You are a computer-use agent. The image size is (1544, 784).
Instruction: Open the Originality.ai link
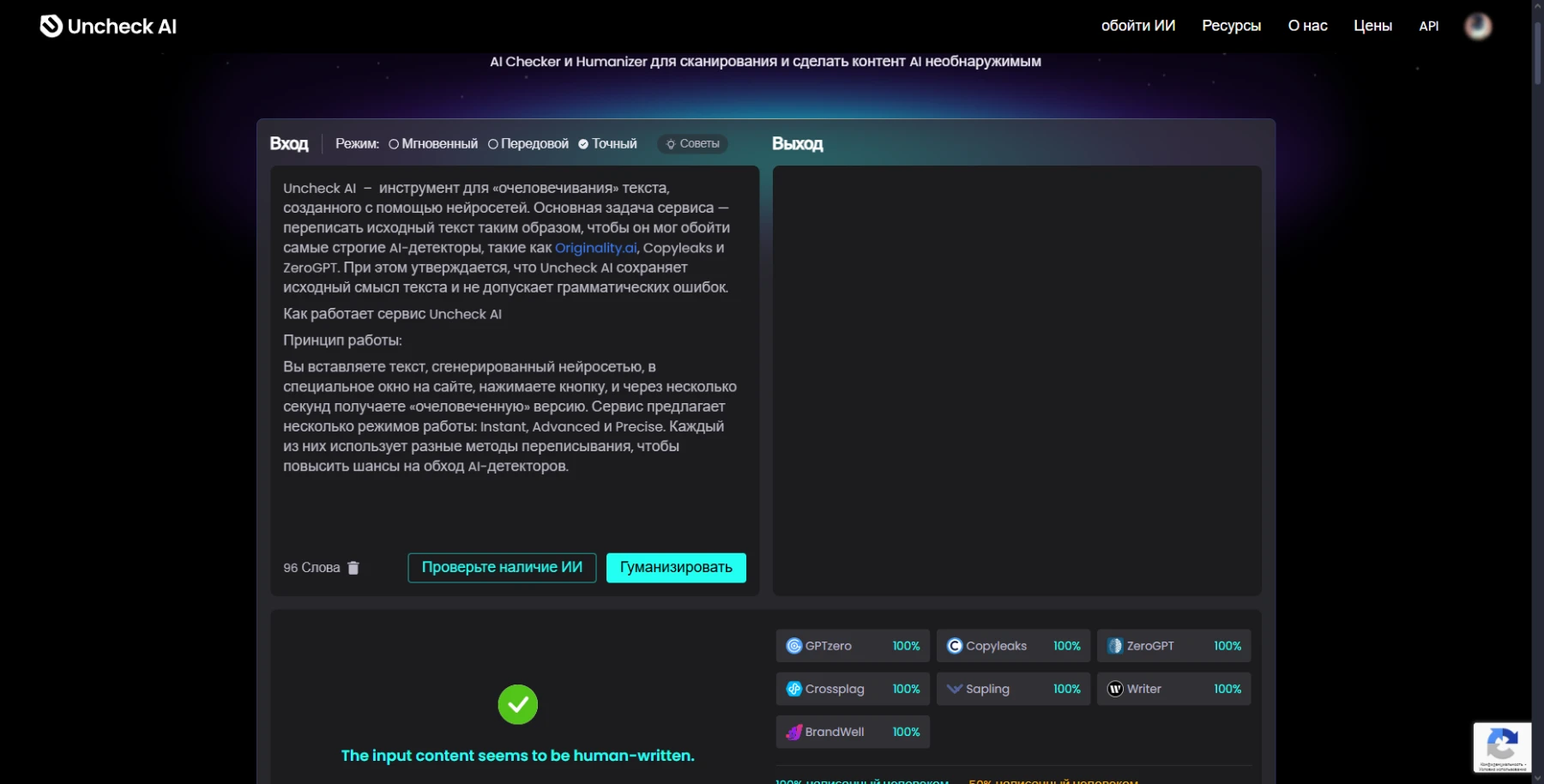click(595, 247)
